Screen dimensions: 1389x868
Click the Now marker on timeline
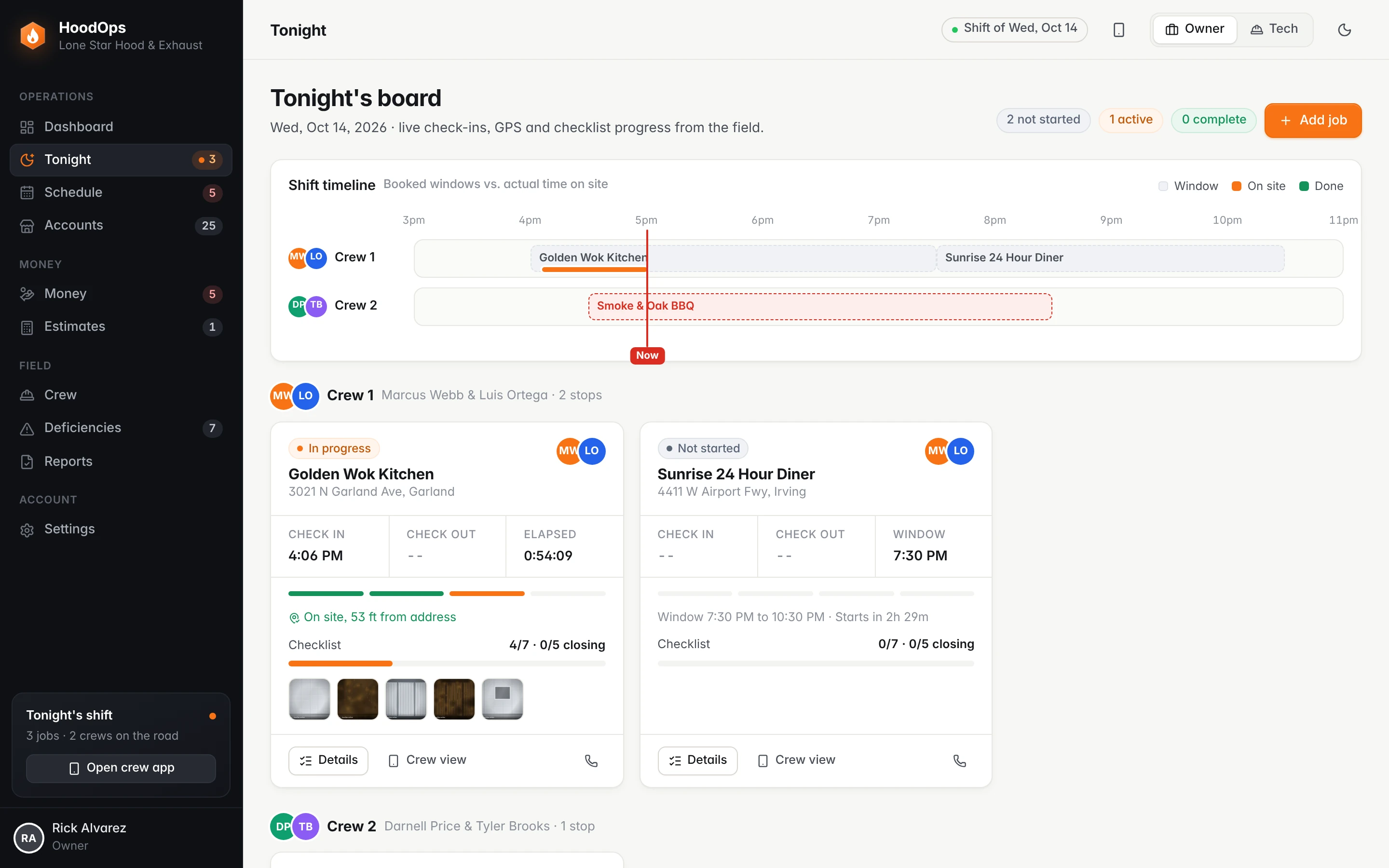[x=647, y=355]
